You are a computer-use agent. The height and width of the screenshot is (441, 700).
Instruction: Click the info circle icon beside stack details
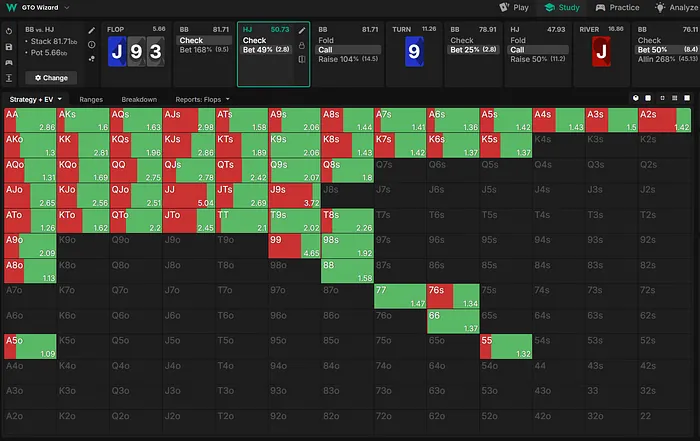pos(93,45)
